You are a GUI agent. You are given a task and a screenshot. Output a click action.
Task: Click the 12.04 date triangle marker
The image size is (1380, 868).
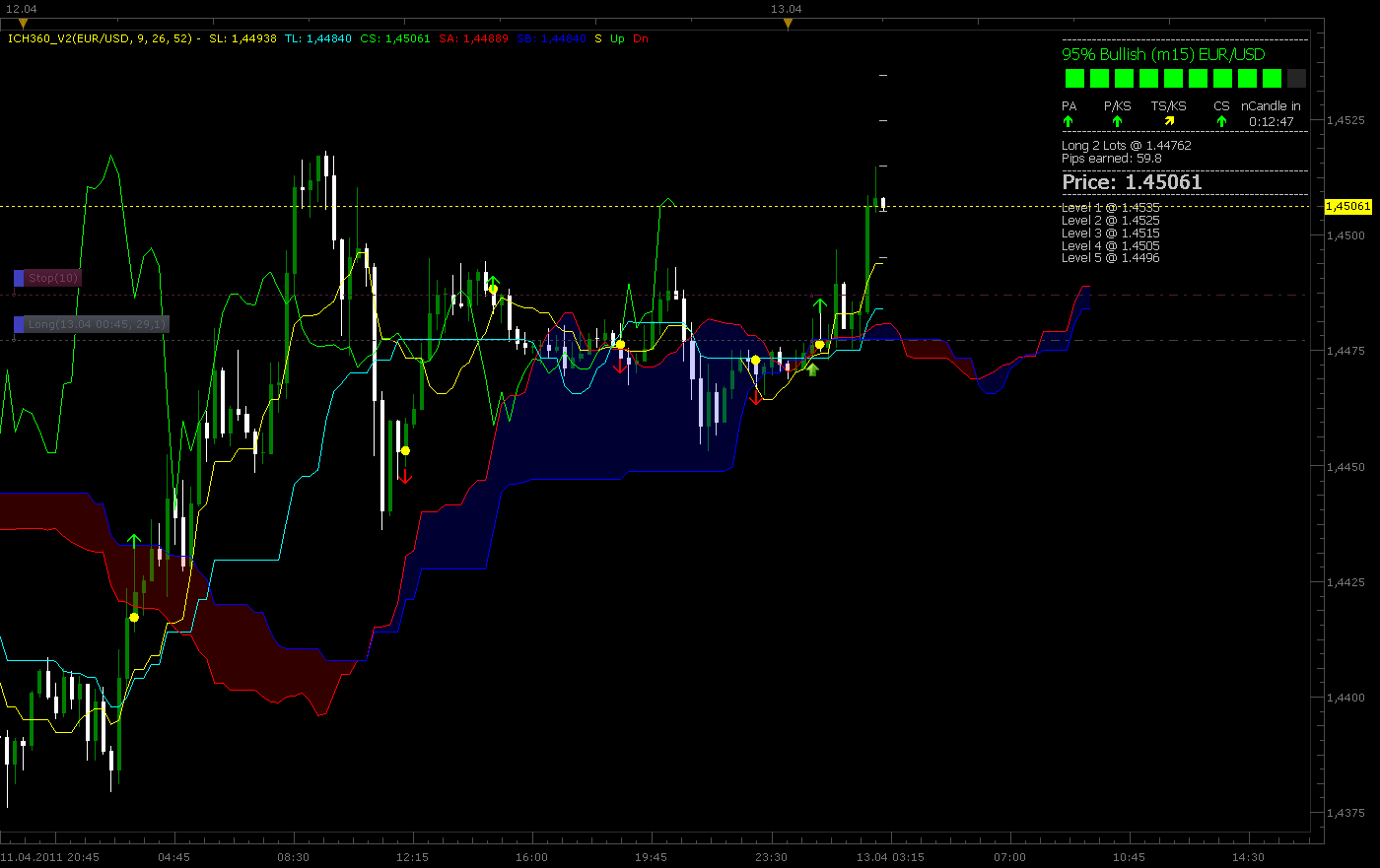(x=23, y=24)
